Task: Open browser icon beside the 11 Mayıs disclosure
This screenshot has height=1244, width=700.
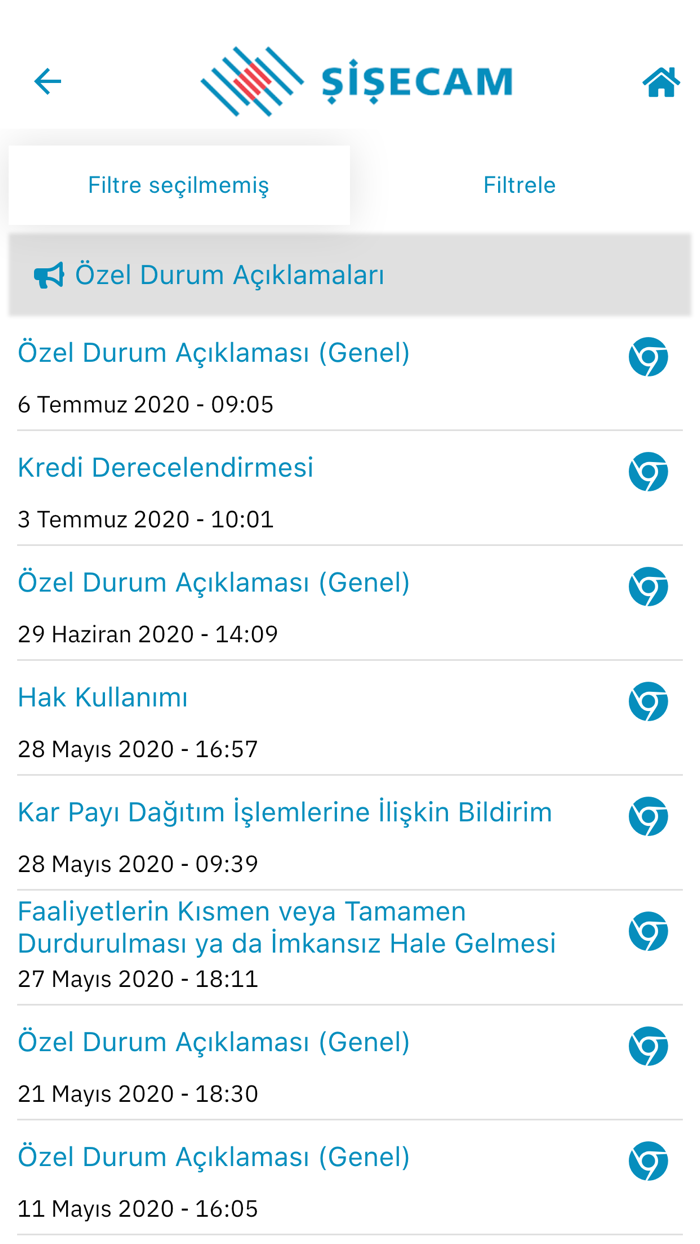Action: 648,1161
